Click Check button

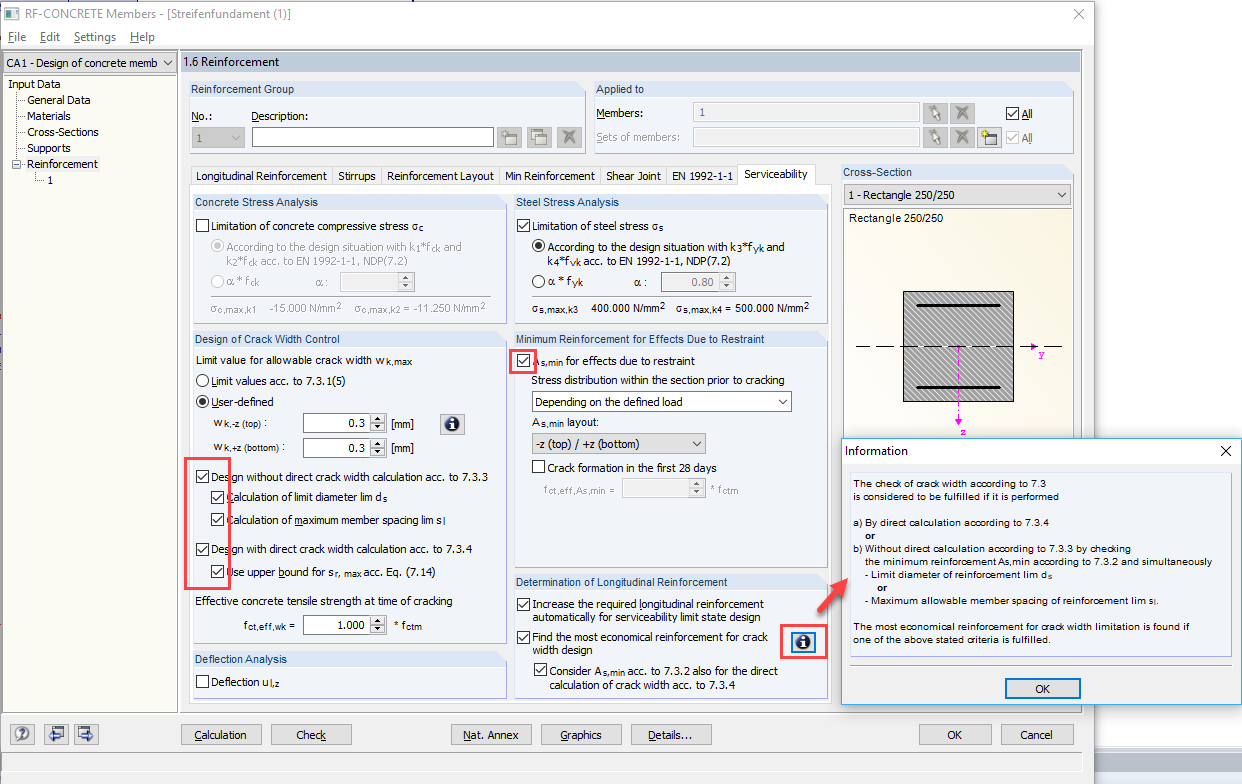point(311,735)
